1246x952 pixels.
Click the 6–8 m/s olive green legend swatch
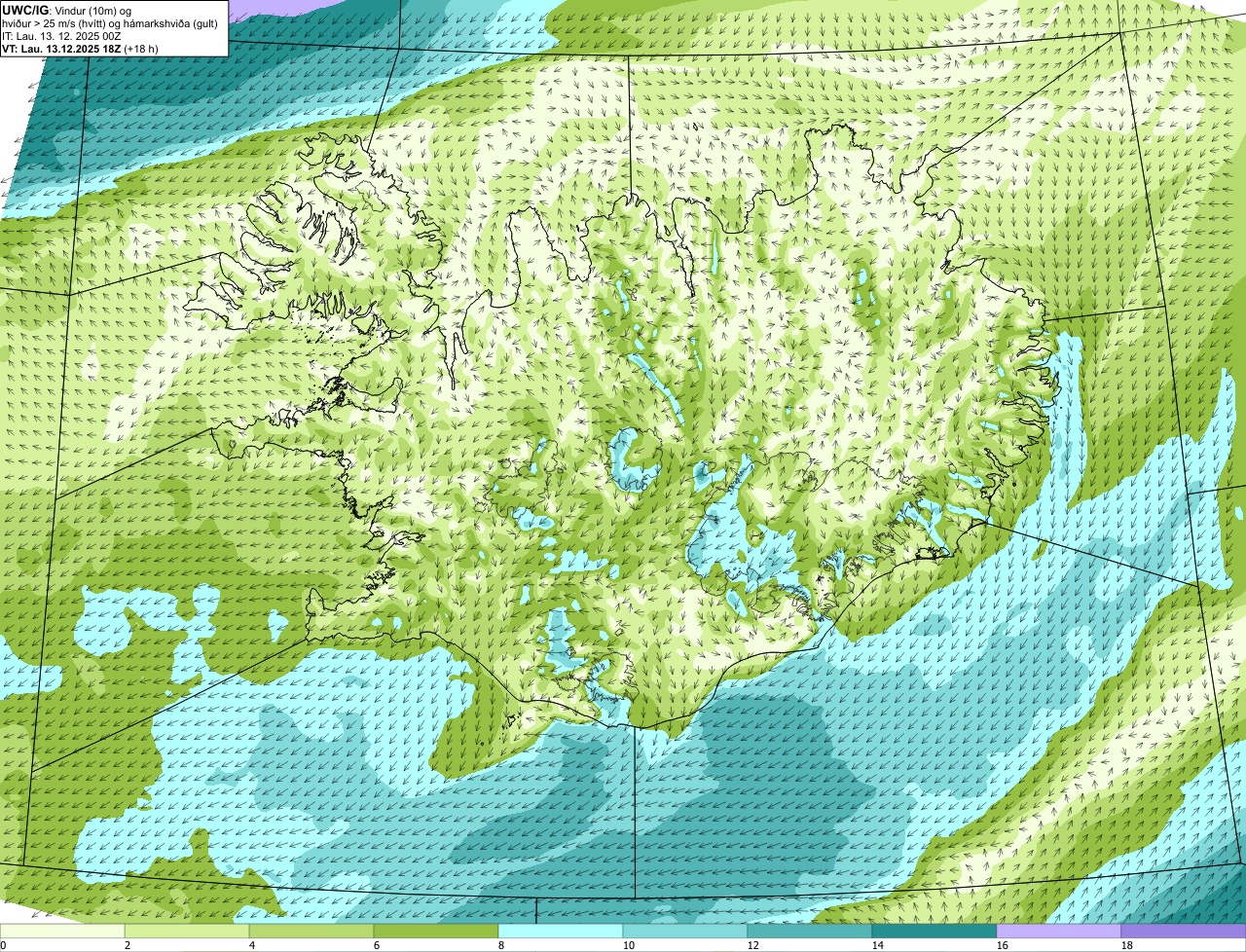coord(436,931)
